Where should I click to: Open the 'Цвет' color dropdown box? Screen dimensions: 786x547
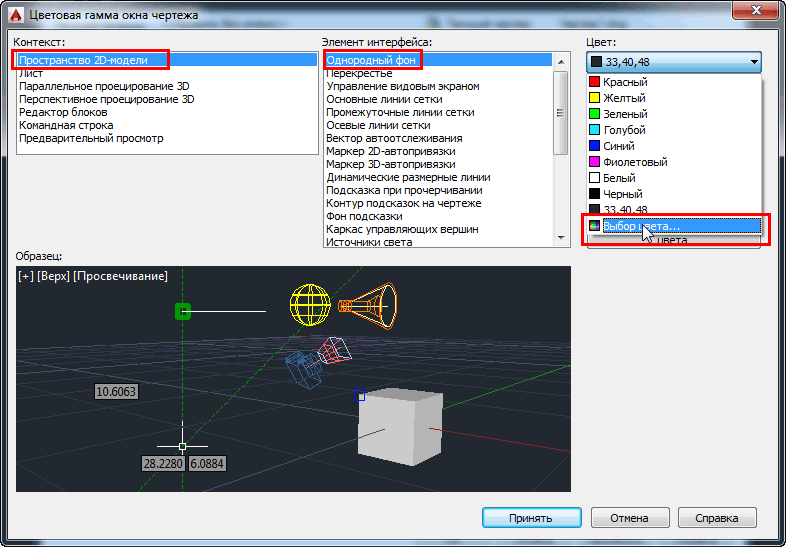point(674,62)
